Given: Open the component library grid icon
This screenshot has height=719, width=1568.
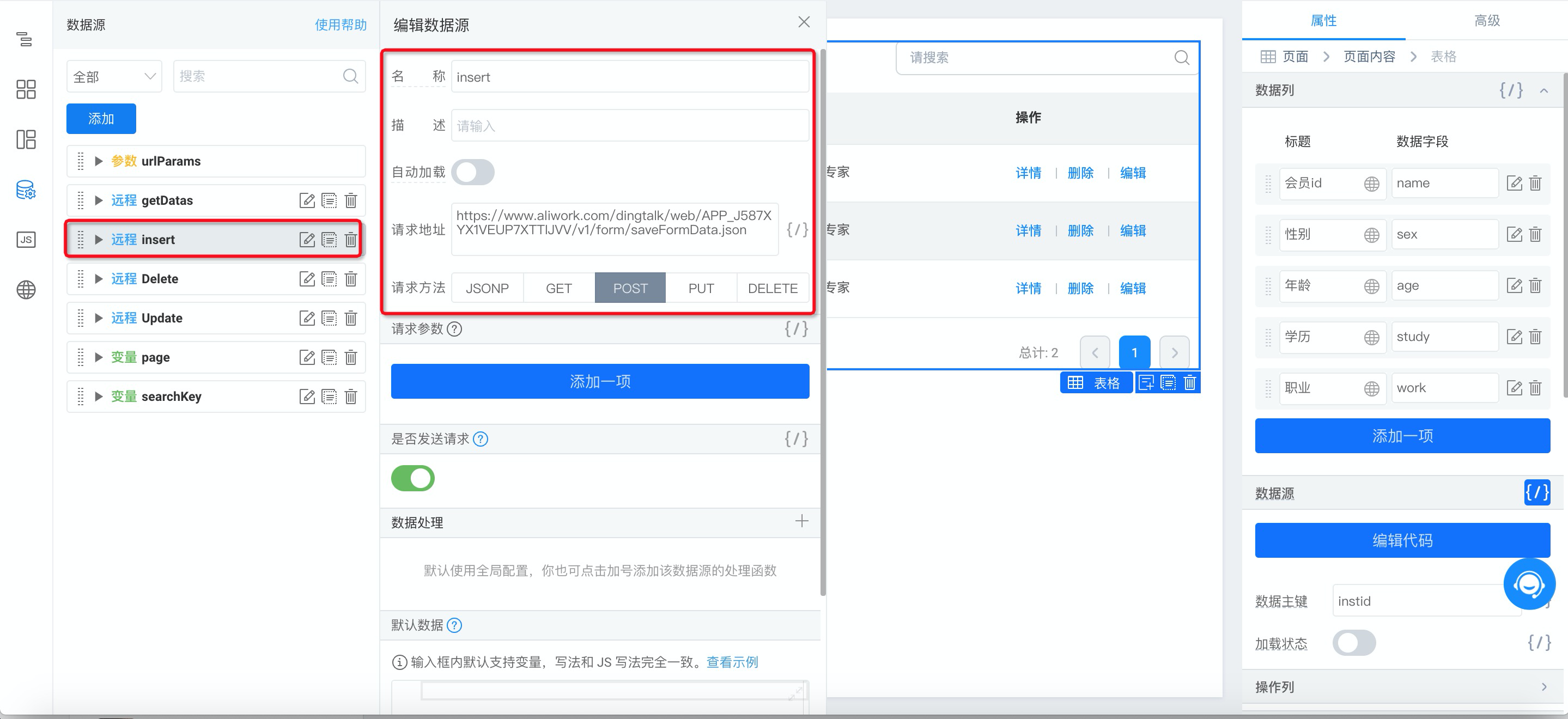Looking at the screenshot, I should (26, 89).
